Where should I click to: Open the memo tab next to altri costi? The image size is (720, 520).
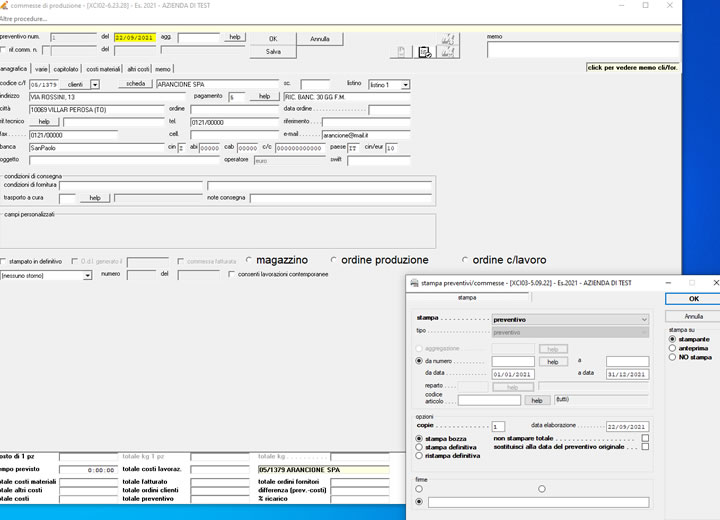[163, 69]
